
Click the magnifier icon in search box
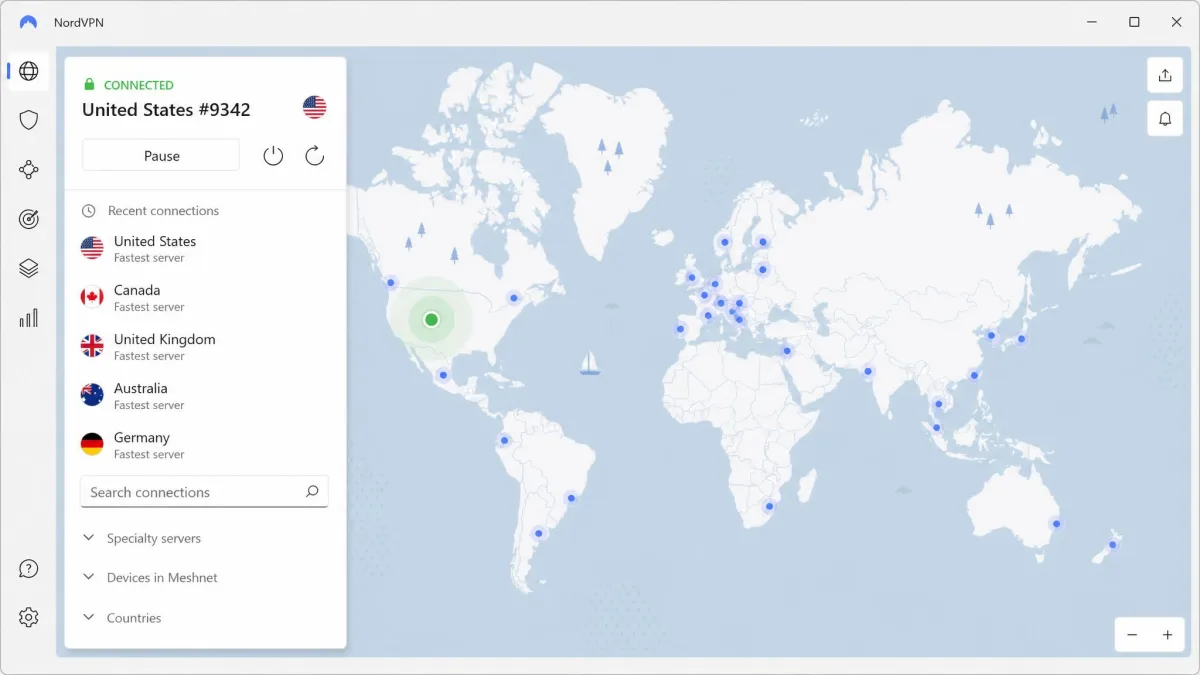[x=312, y=491]
